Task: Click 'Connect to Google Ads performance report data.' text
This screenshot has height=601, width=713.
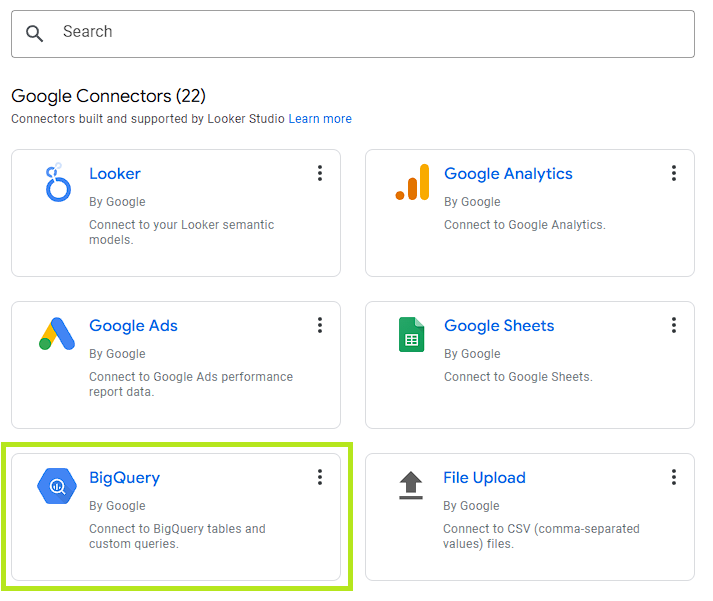Action: (x=191, y=384)
